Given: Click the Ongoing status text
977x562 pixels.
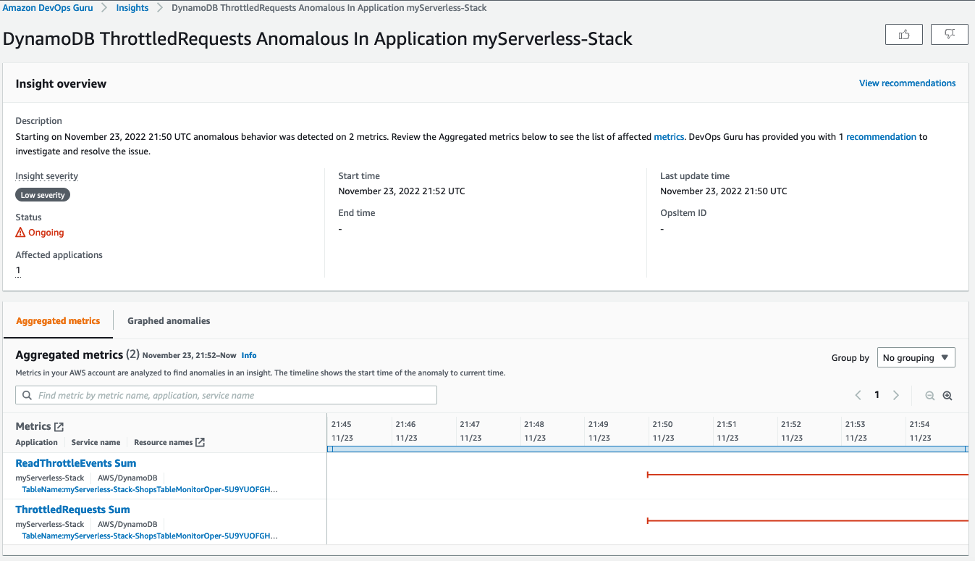Looking at the screenshot, I should [x=46, y=232].
